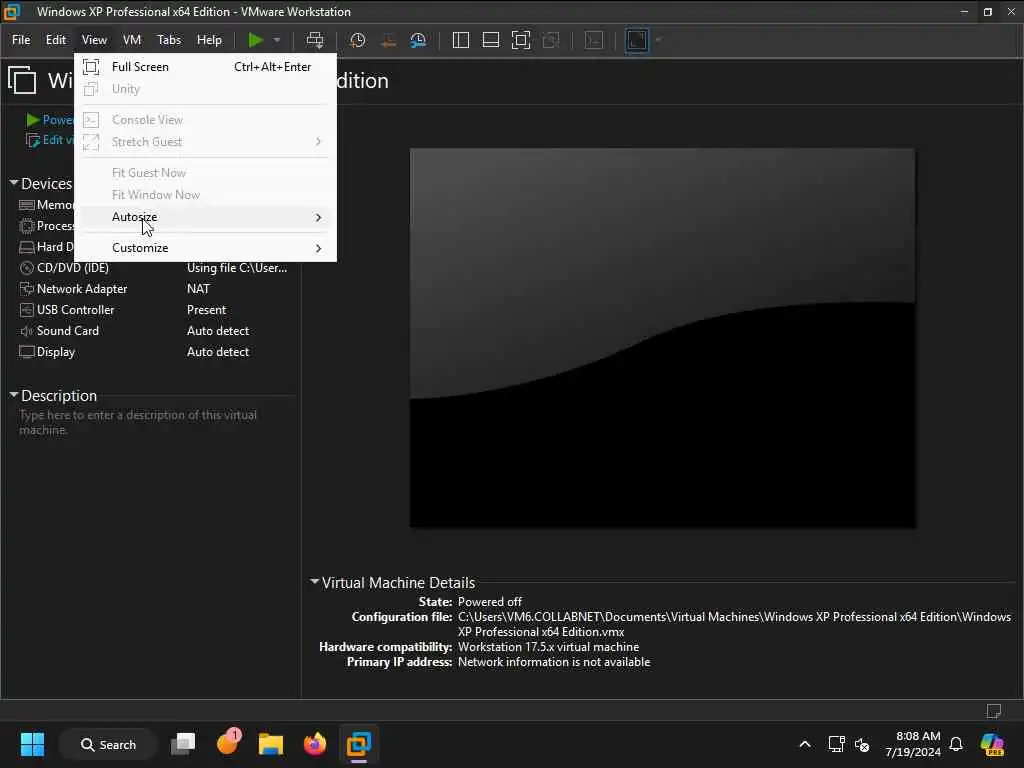This screenshot has height=768, width=1024.
Task: Click the stretch guest toolbar icon
Action: (x=637, y=40)
